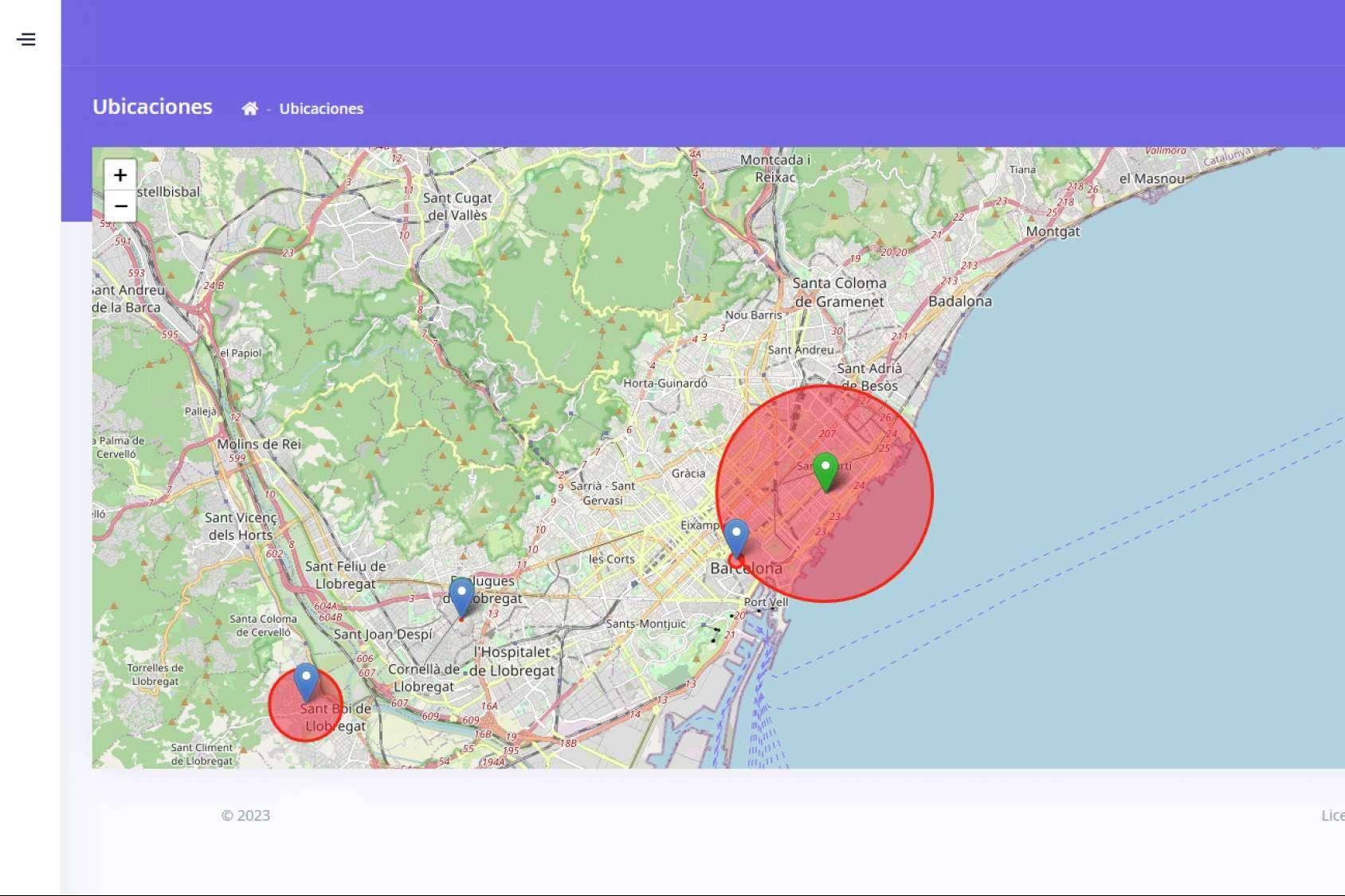Select the green marker in Sant Martí
Viewport: 1345px width, 896px height.
click(825, 470)
